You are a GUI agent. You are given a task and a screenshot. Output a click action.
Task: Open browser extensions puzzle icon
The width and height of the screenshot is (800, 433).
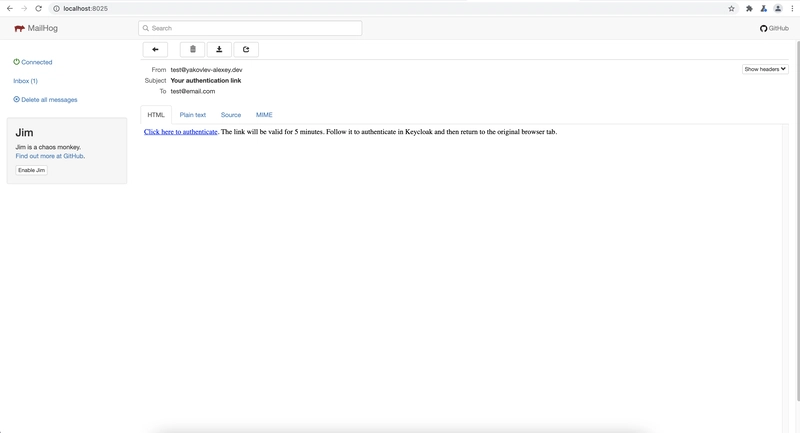coord(749,9)
